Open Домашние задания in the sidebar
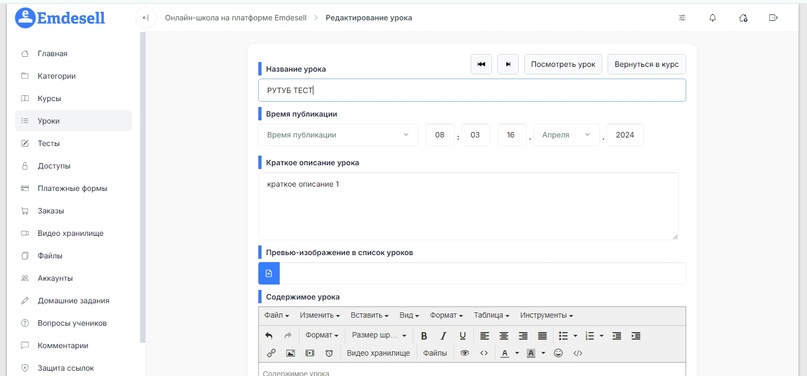This screenshot has height=376, width=807. 74,300
